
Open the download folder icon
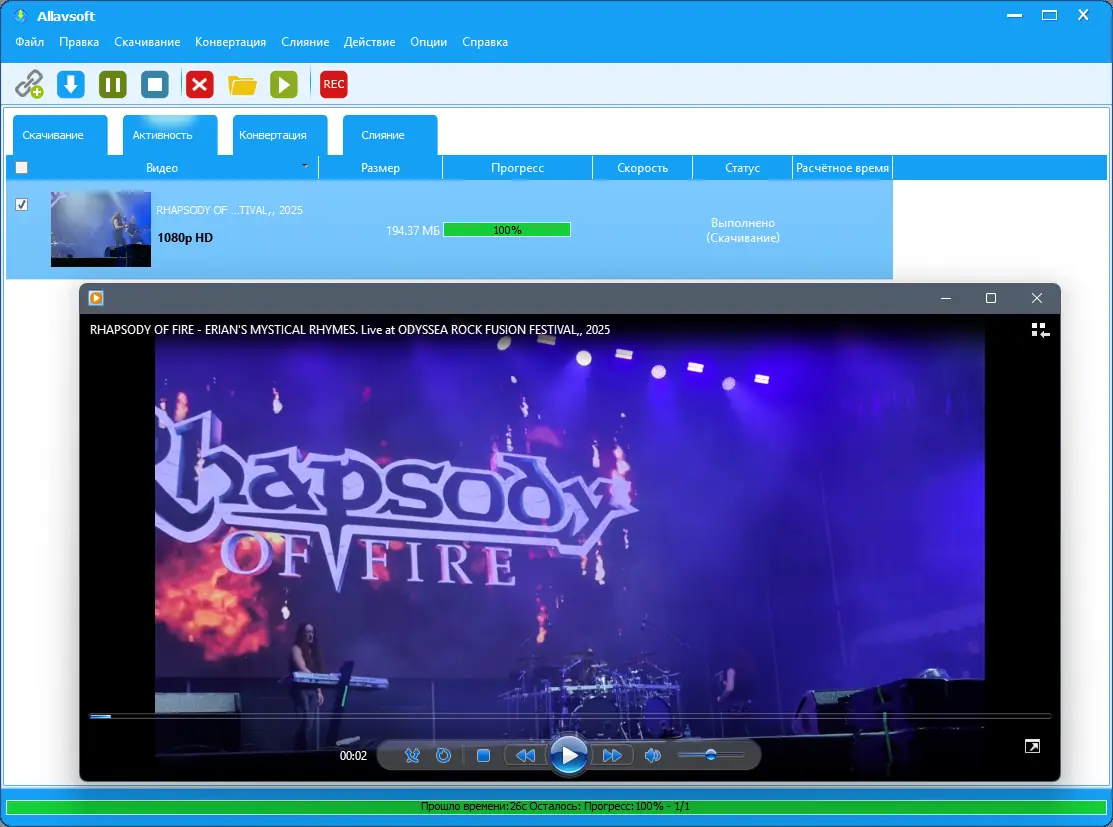(x=242, y=84)
